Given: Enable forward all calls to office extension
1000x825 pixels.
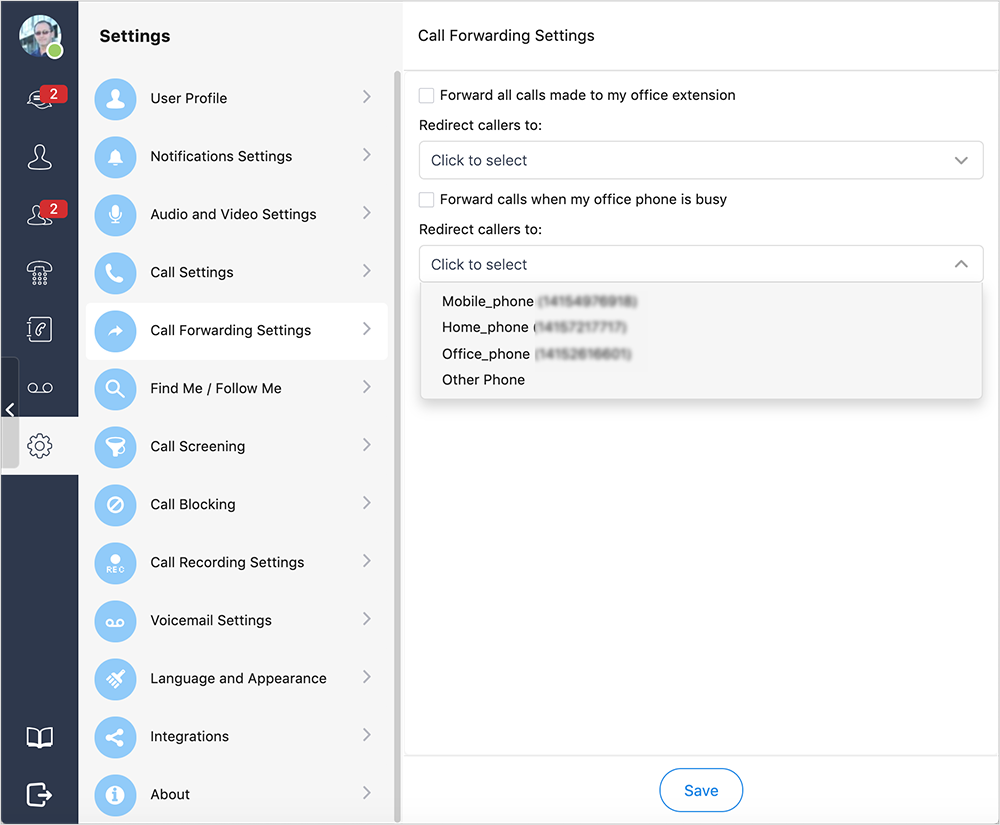Looking at the screenshot, I should 427,96.
